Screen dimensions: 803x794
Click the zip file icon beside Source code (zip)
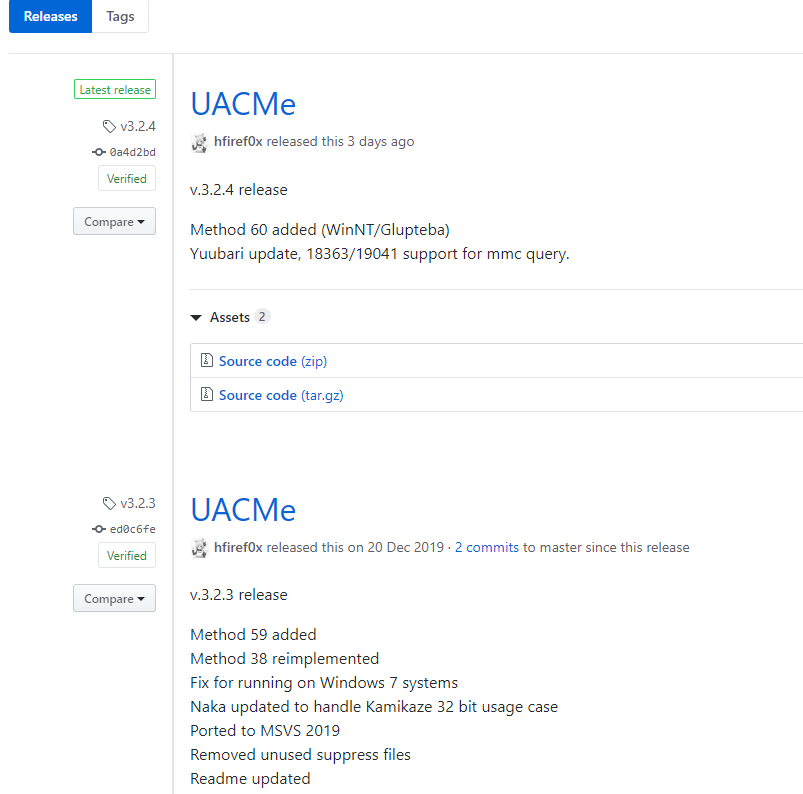point(206,361)
